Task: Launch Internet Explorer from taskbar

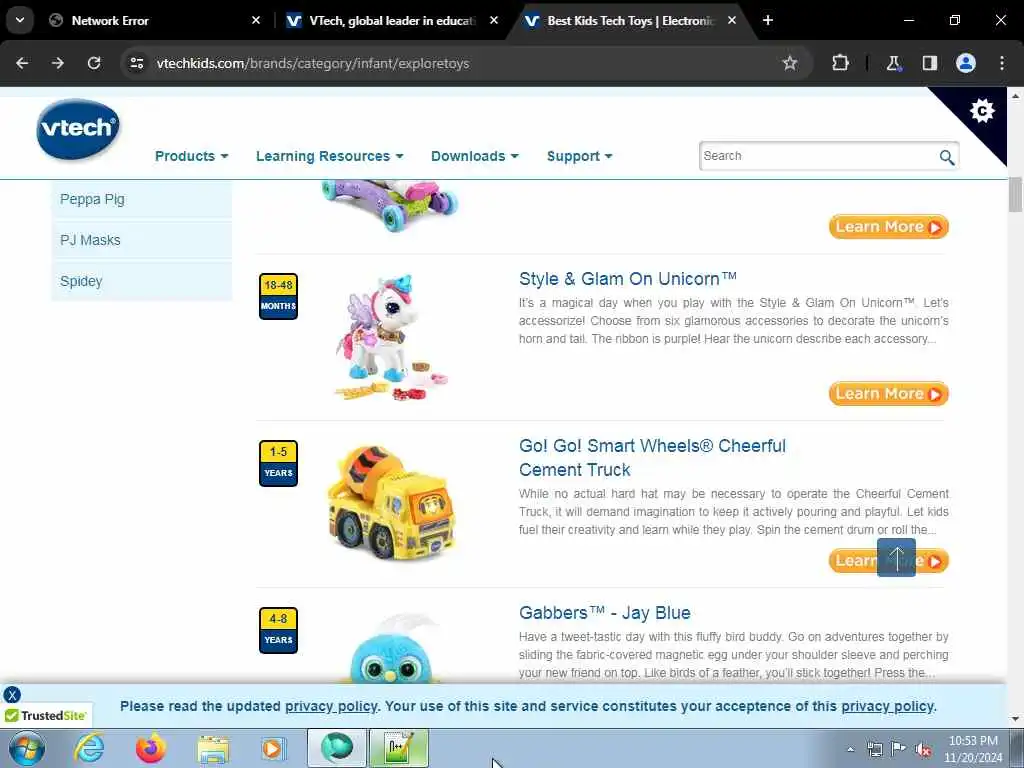Action: point(89,748)
